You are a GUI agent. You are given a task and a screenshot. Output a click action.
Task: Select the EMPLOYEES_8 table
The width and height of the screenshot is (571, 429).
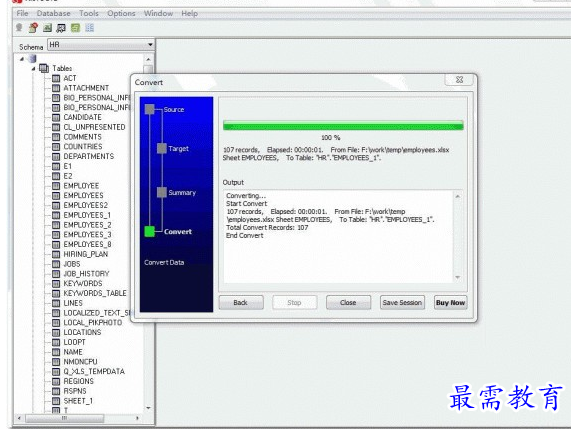click(87, 244)
